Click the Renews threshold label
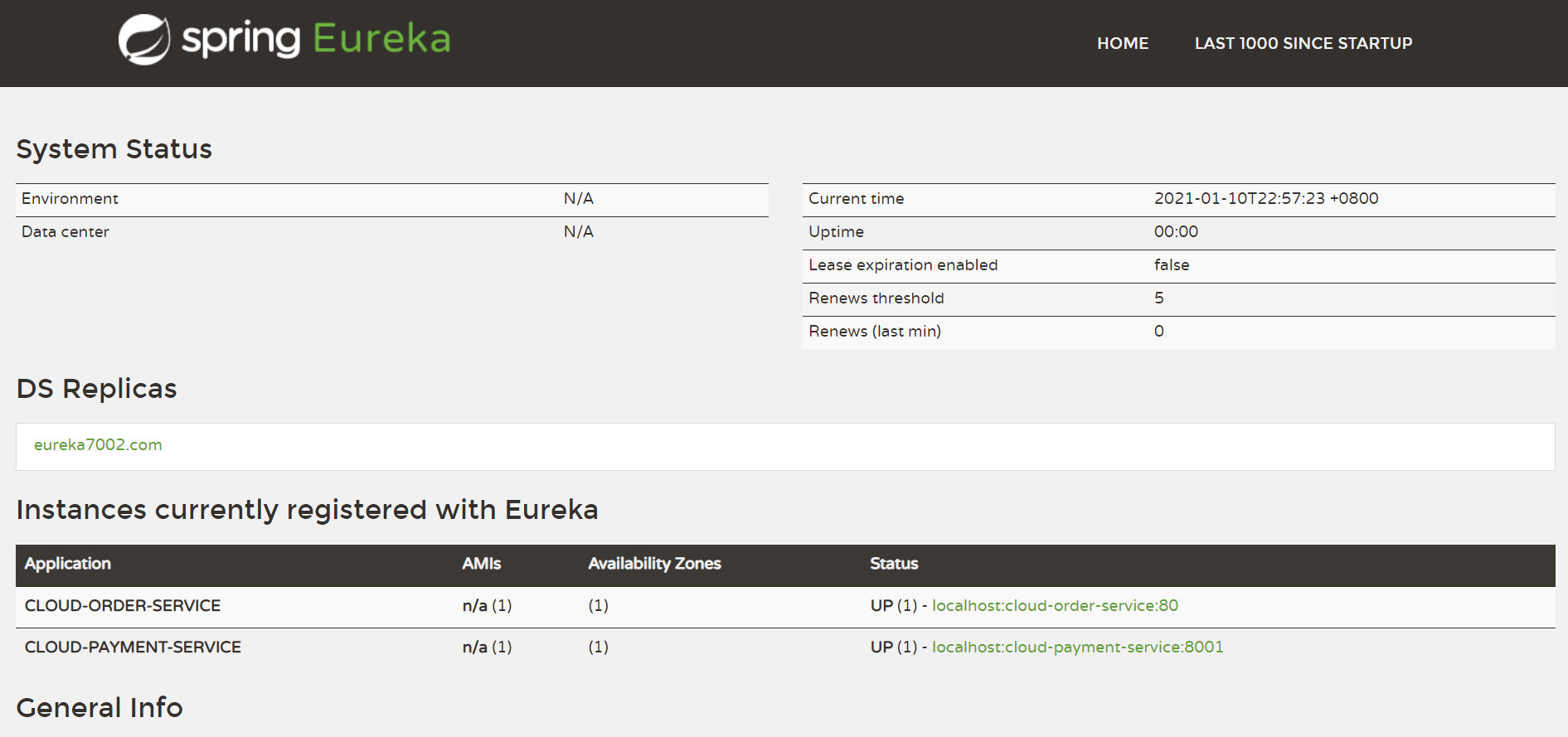 (x=876, y=298)
